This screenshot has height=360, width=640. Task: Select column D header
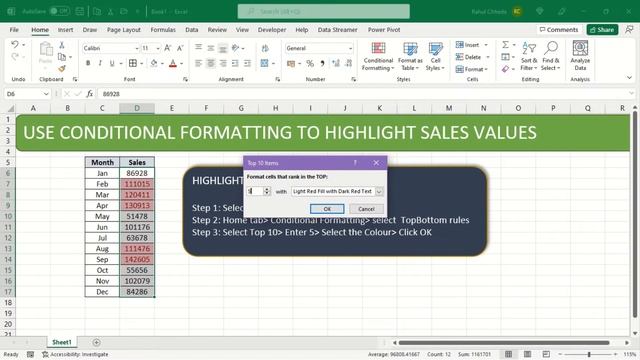tap(137, 108)
